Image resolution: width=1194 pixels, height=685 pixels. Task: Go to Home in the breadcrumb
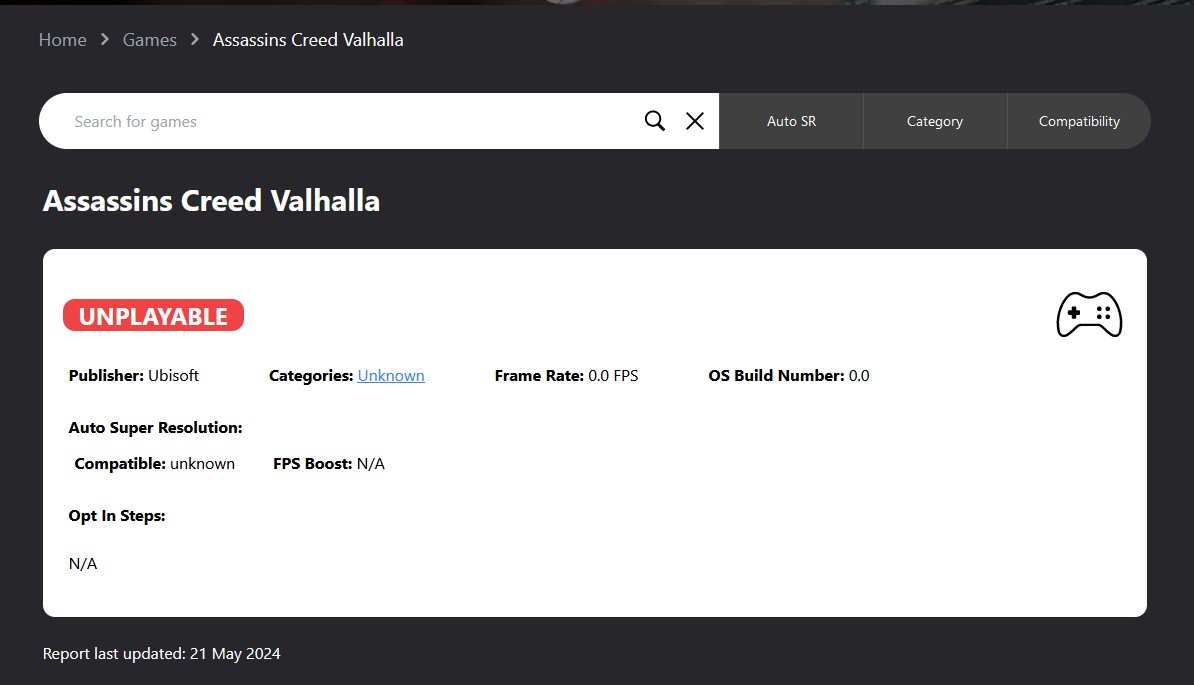pos(62,40)
